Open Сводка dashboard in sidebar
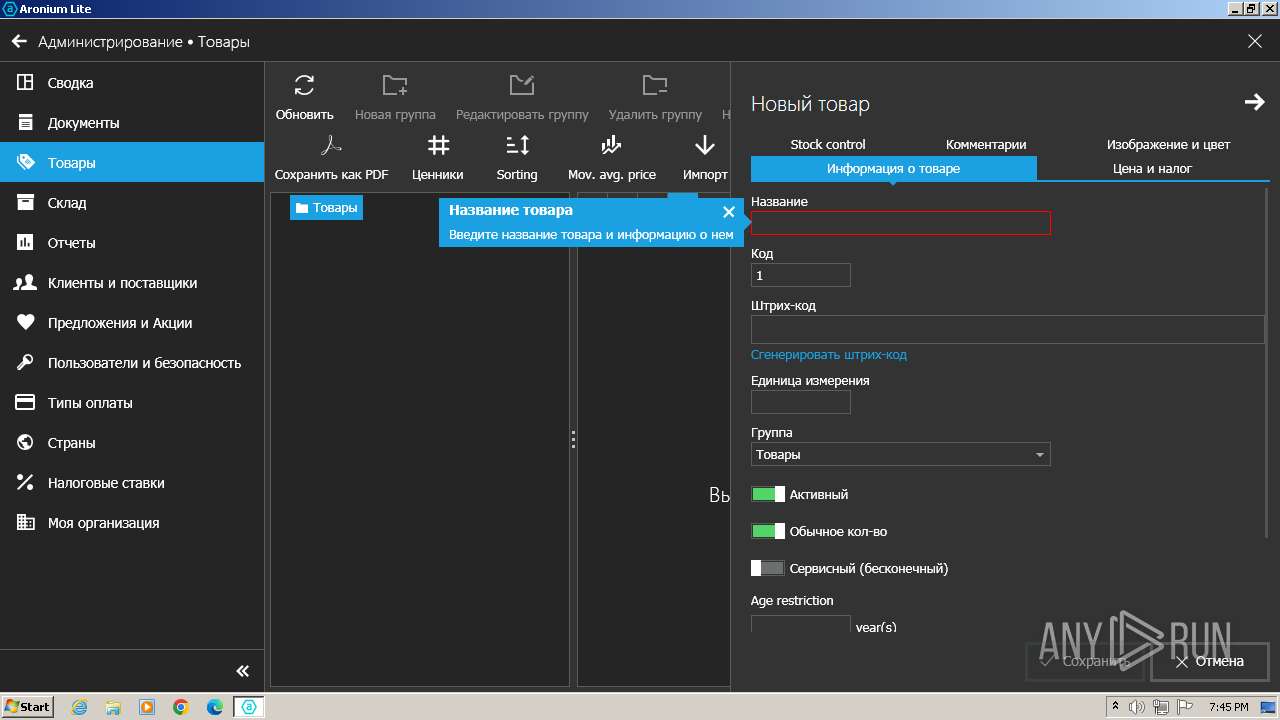Screen dimensions: 1280x720 coord(132,83)
